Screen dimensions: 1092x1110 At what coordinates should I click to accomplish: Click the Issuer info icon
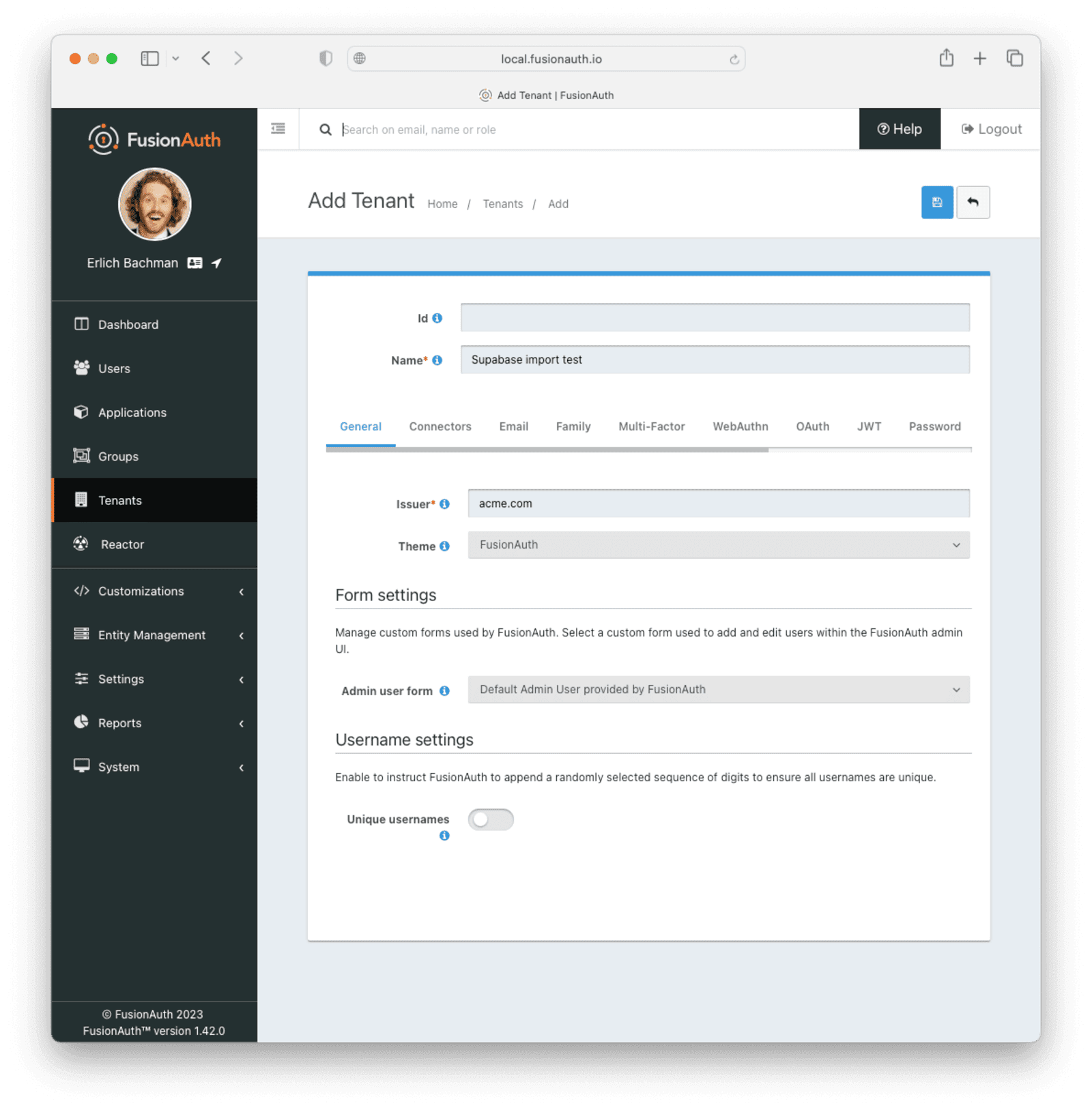tap(444, 503)
